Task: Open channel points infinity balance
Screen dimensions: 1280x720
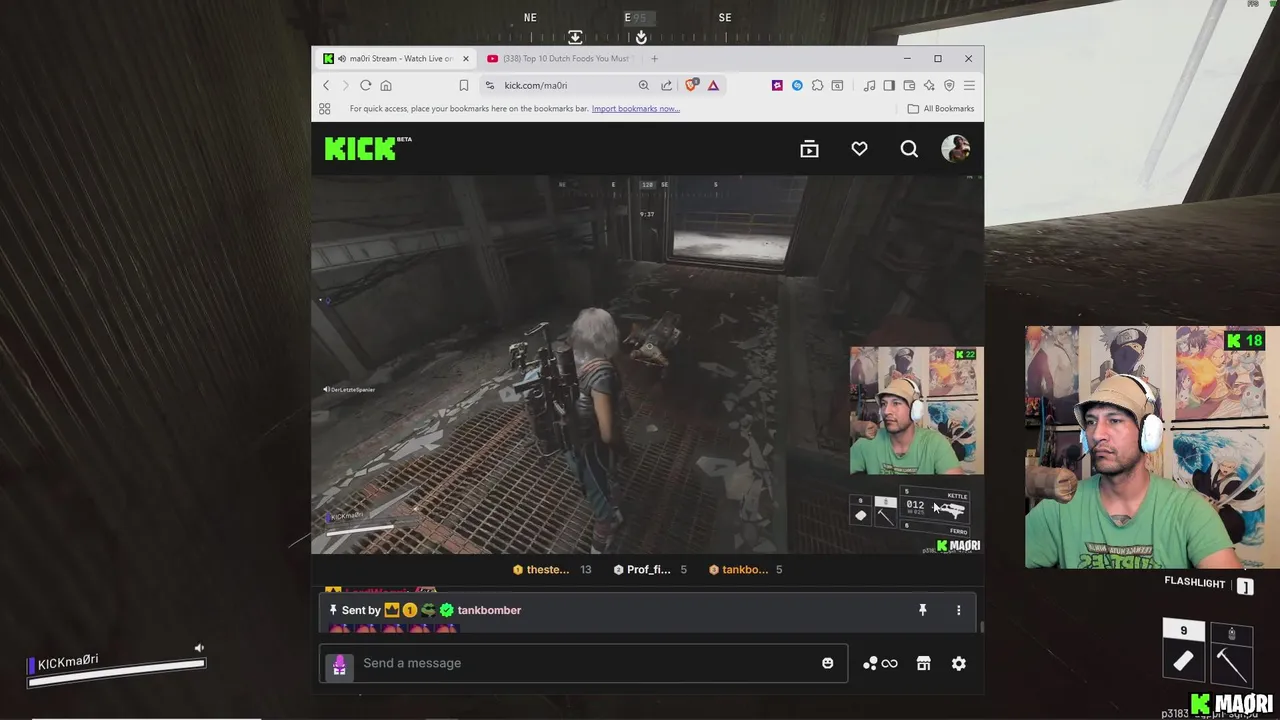Action: coord(881,663)
